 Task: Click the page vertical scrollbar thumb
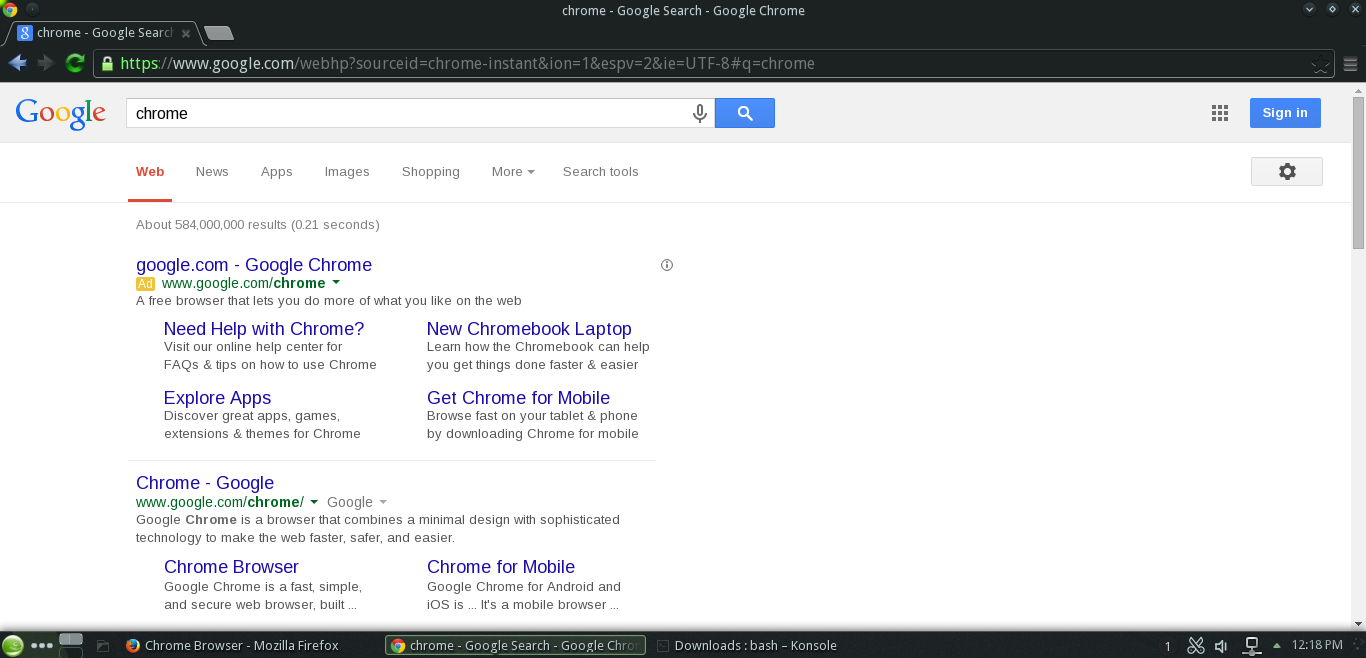click(1358, 172)
